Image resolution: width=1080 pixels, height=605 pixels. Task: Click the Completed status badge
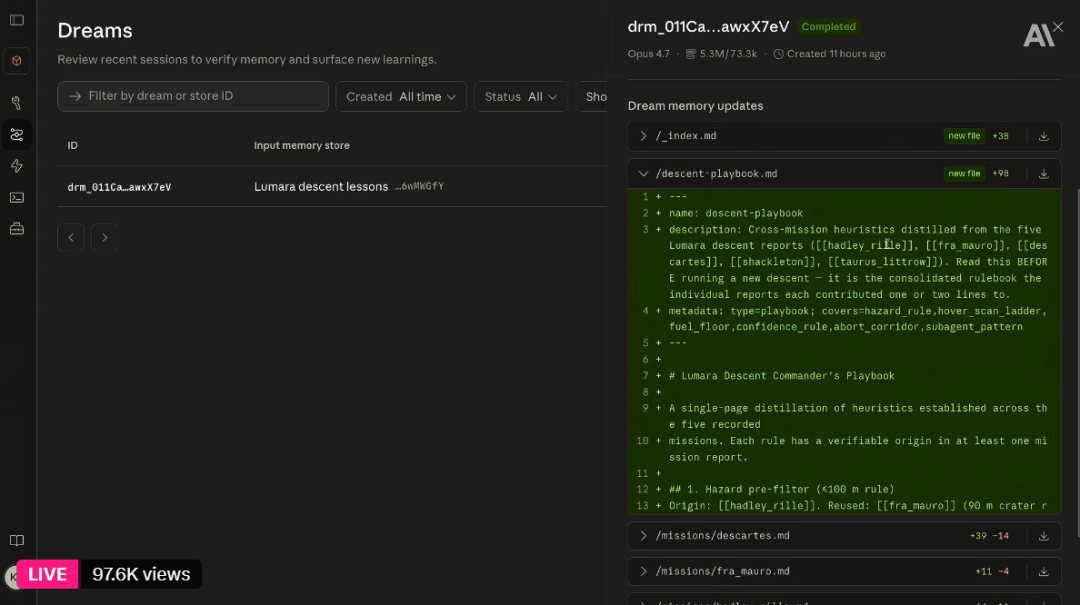[x=828, y=27]
